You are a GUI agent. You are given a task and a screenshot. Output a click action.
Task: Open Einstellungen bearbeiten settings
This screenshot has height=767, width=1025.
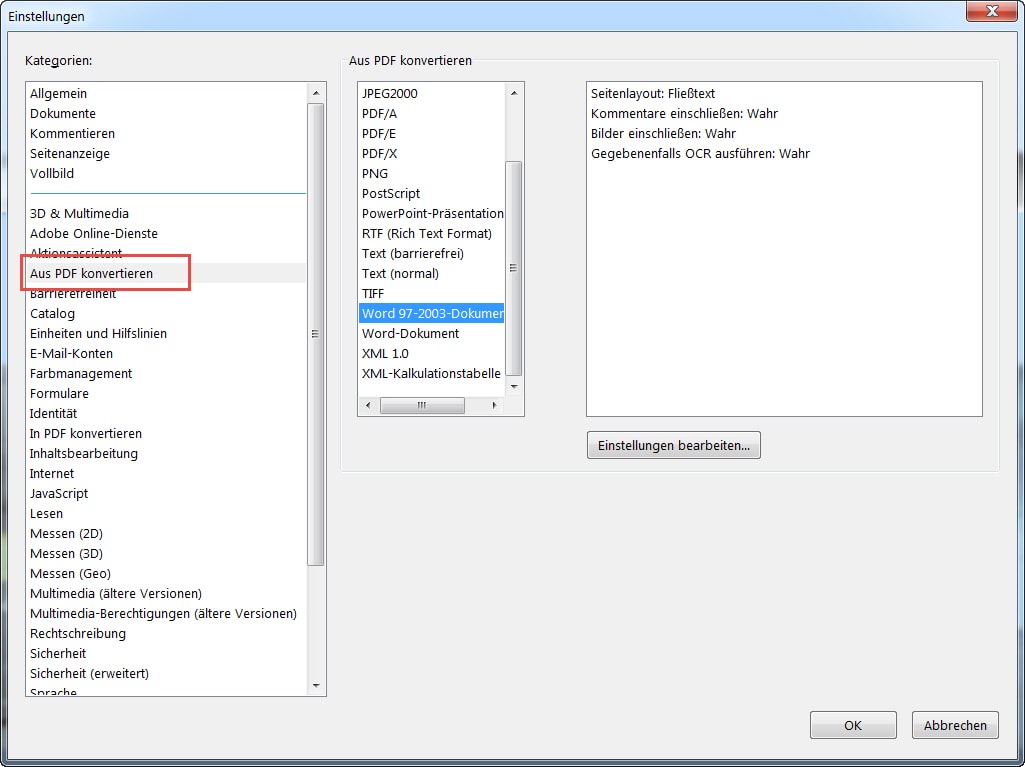[673, 445]
